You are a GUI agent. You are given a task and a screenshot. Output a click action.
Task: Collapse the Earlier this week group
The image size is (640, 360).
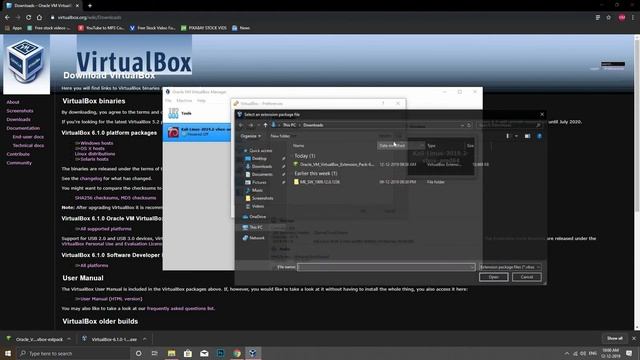316,173
